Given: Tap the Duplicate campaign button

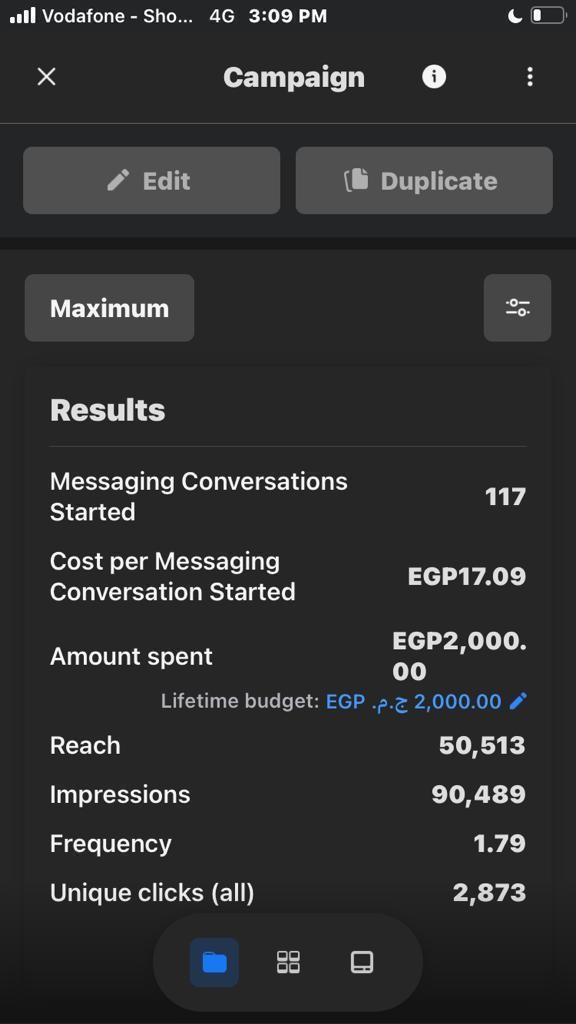Looking at the screenshot, I should tap(424, 180).
